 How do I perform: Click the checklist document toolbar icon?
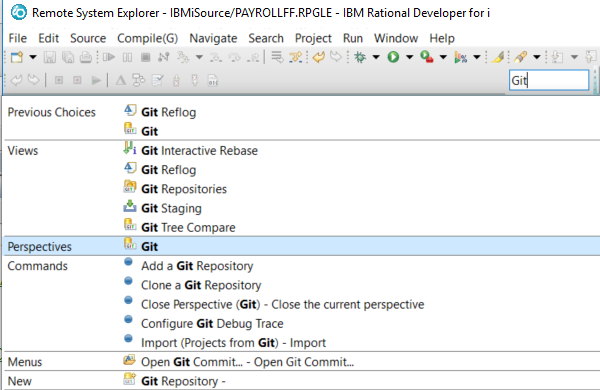[x=157, y=80]
